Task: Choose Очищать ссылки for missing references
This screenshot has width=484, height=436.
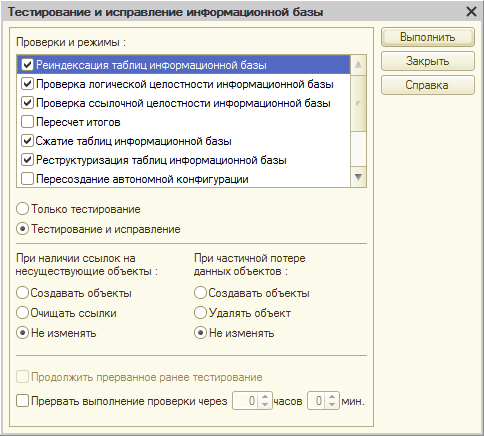Action: pyautogui.click(x=22, y=313)
